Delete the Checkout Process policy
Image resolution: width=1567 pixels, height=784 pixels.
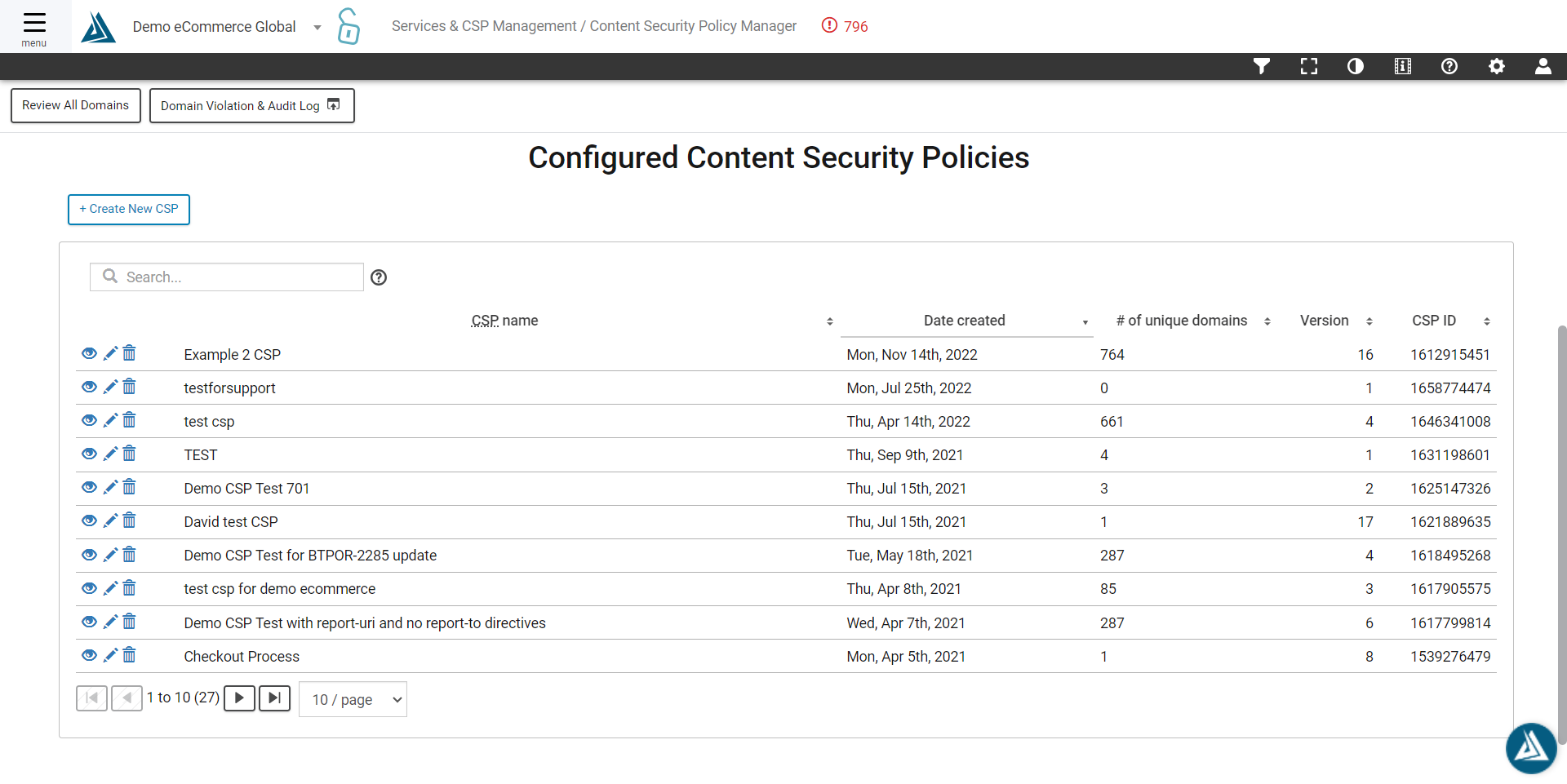click(x=129, y=655)
